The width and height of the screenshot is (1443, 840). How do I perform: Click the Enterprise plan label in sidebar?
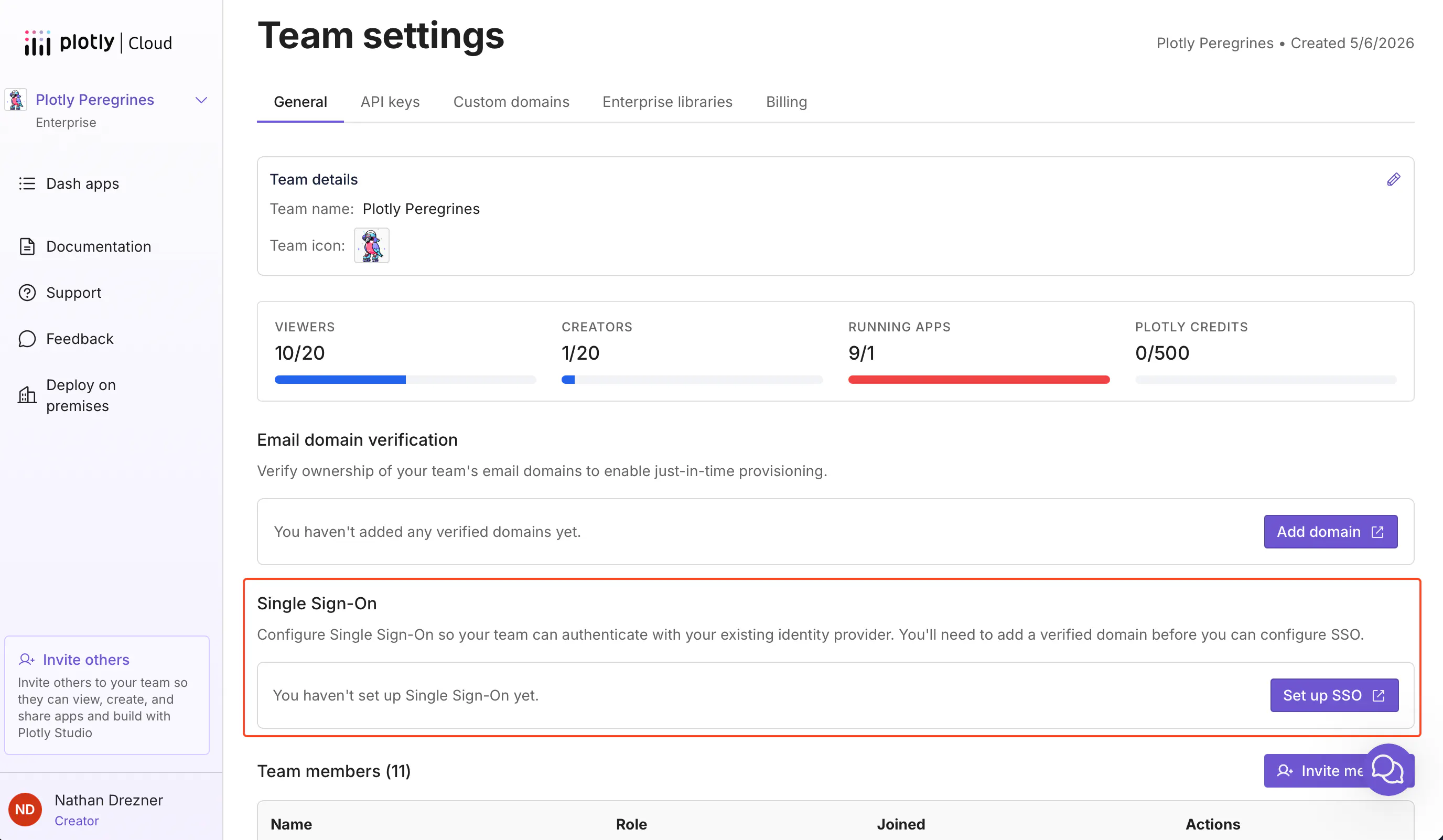tap(66, 123)
